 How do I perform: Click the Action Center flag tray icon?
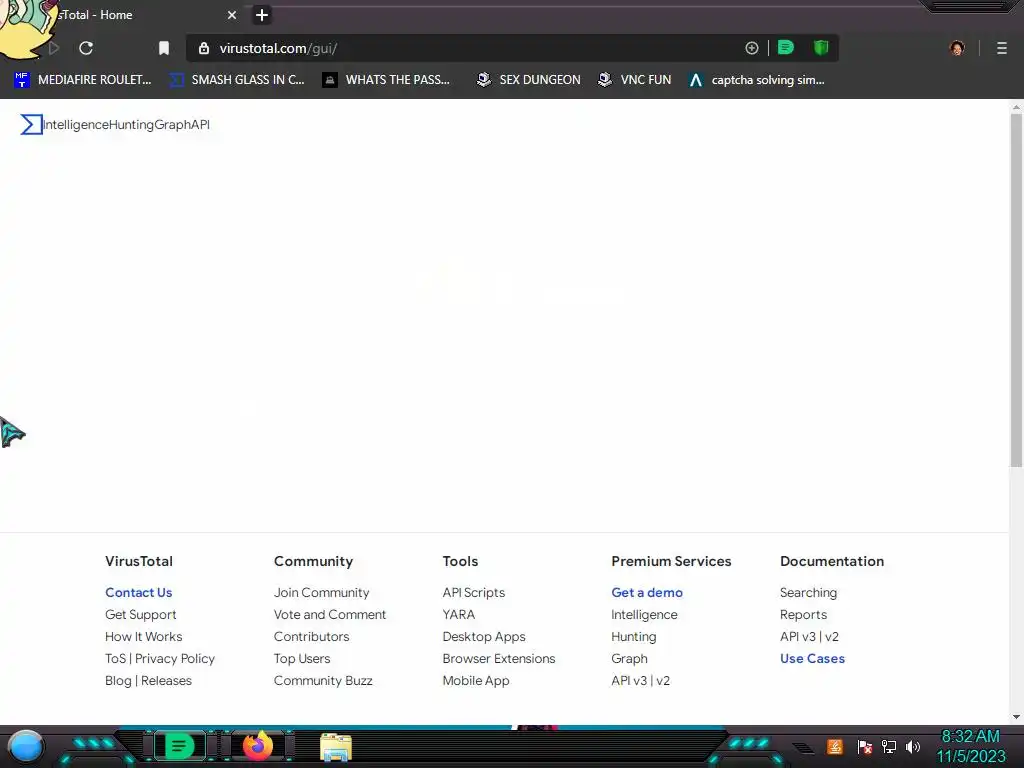(x=864, y=746)
